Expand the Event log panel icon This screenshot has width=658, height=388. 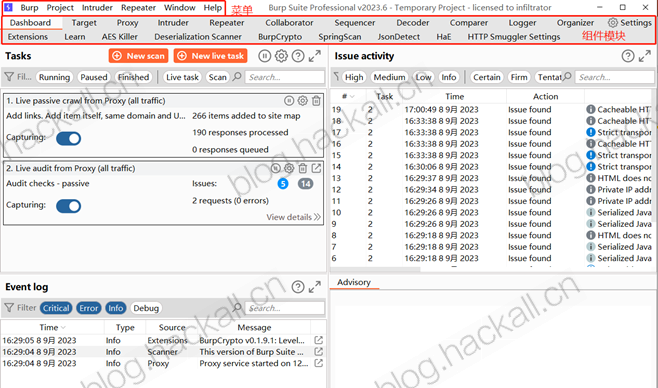click(315, 287)
